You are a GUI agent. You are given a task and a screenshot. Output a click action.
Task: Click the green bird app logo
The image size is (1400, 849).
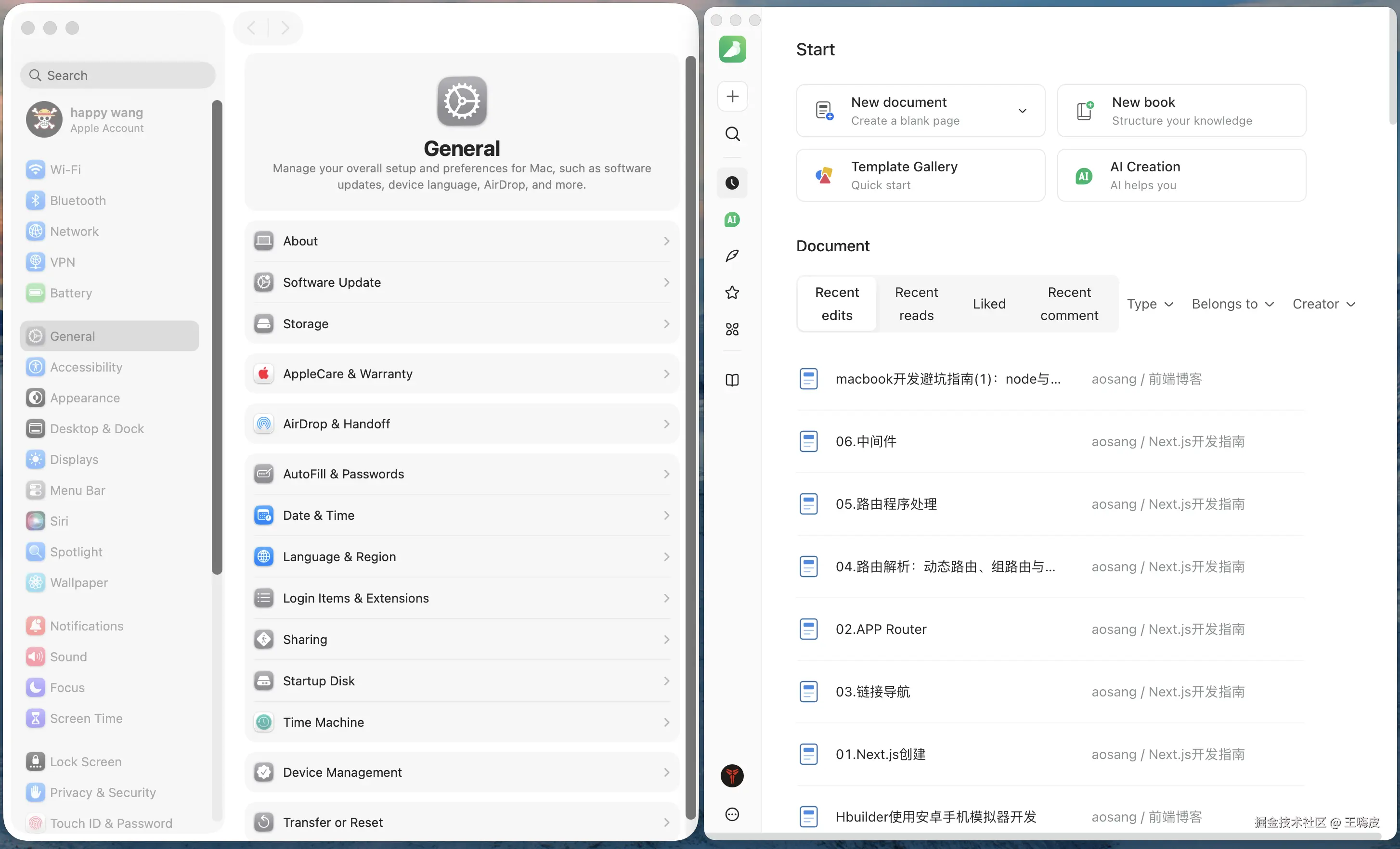click(732, 50)
